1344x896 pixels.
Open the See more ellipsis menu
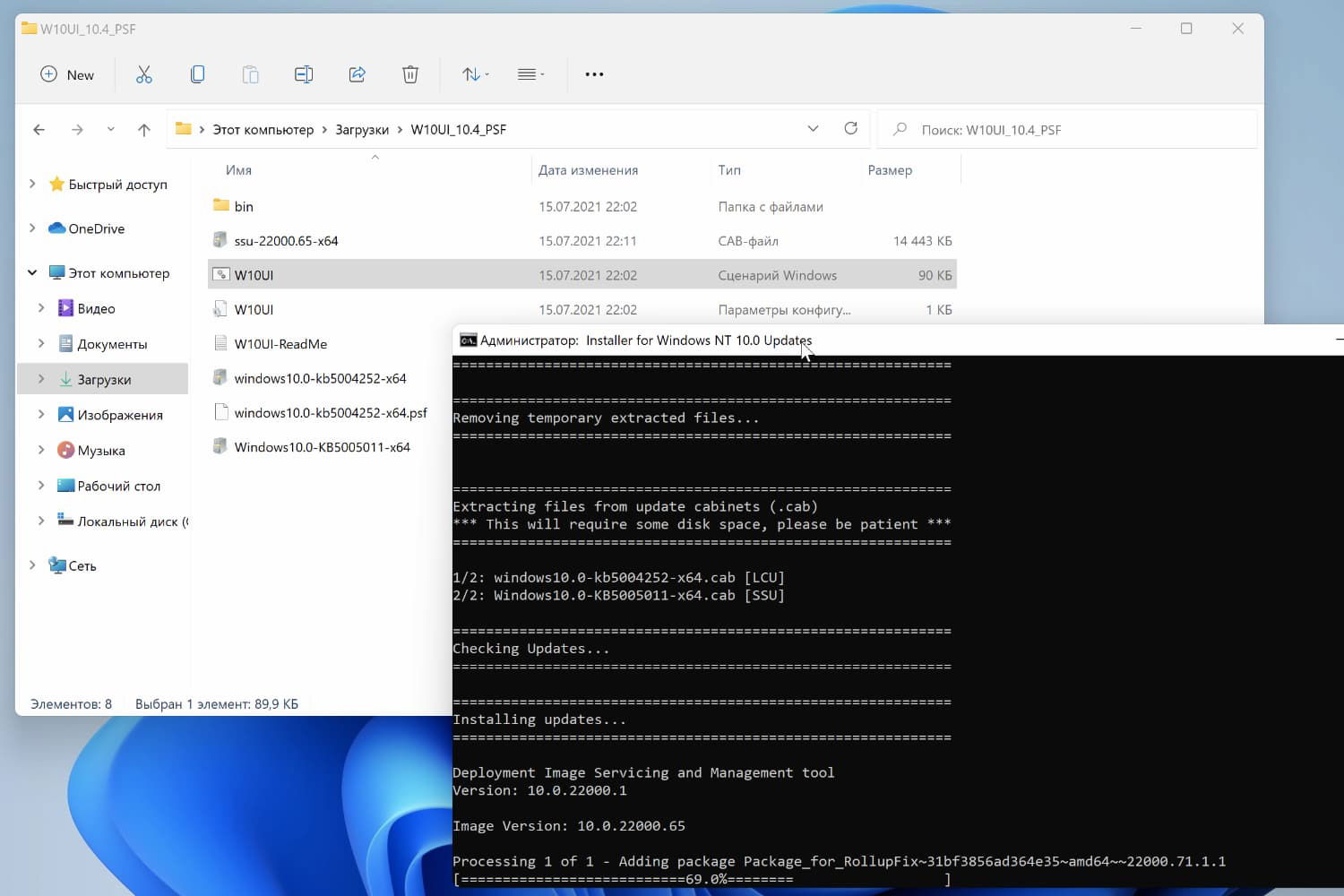pyautogui.click(x=594, y=75)
